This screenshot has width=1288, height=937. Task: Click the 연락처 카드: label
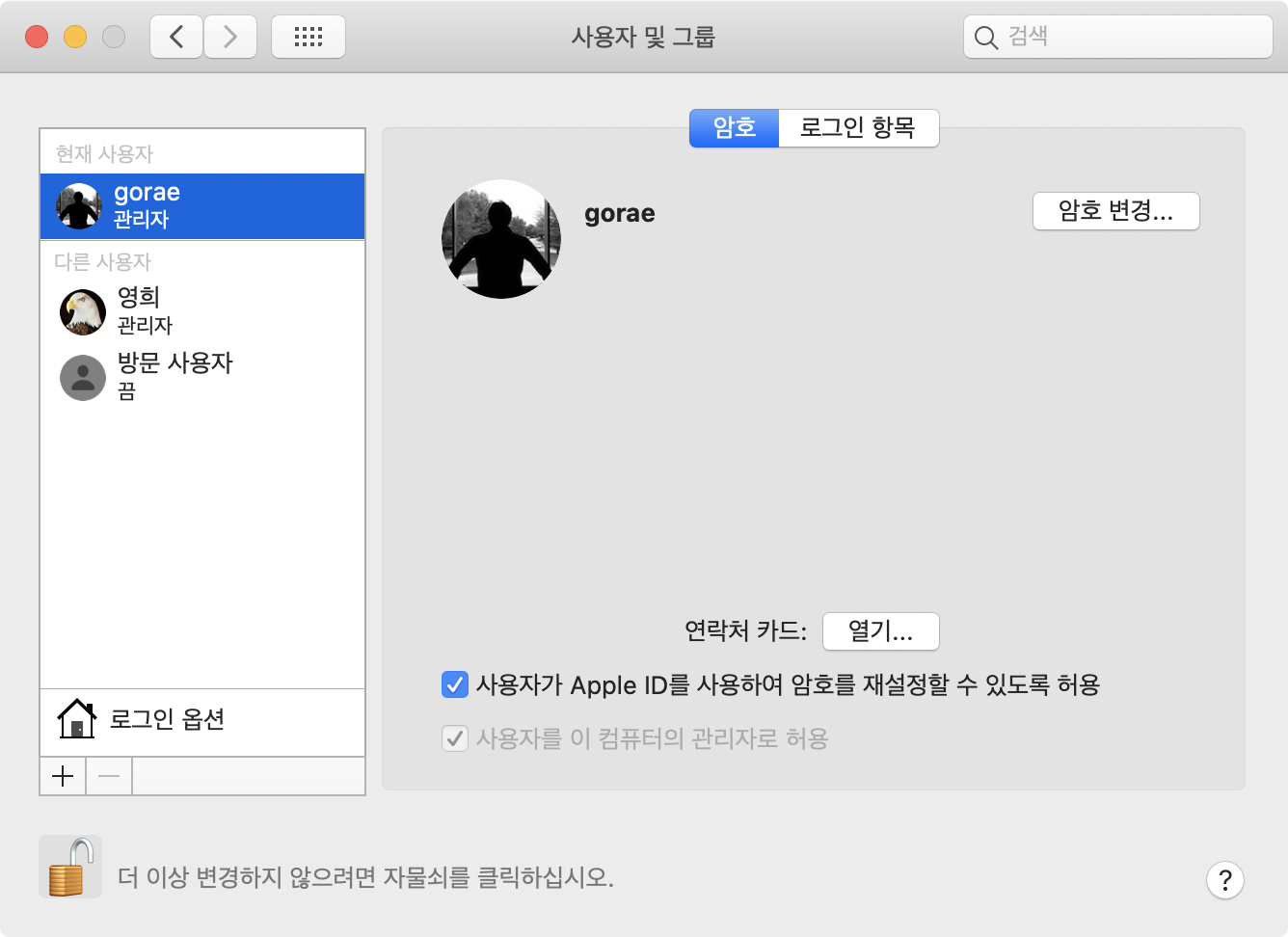746,631
